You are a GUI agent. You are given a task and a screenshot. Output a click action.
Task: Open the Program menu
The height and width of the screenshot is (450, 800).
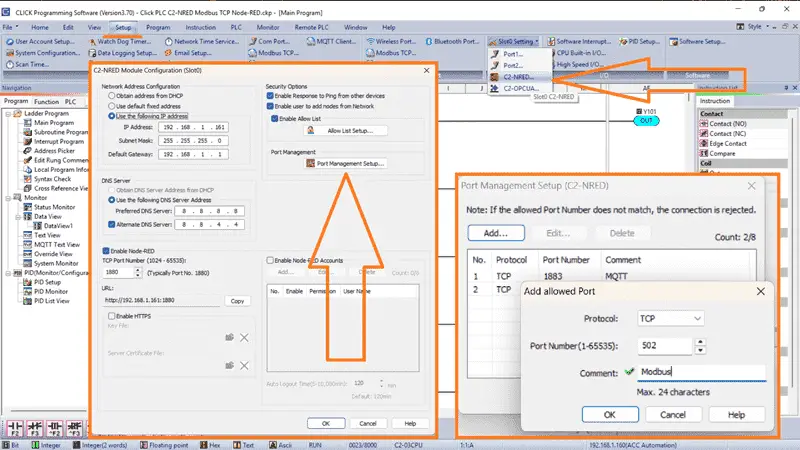click(x=158, y=27)
